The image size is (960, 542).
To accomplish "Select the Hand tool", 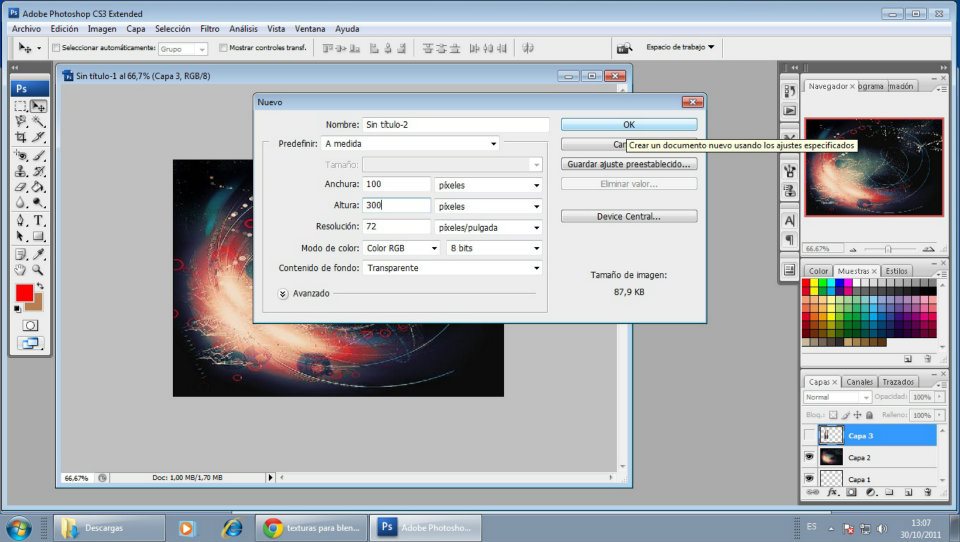I will pos(21,269).
